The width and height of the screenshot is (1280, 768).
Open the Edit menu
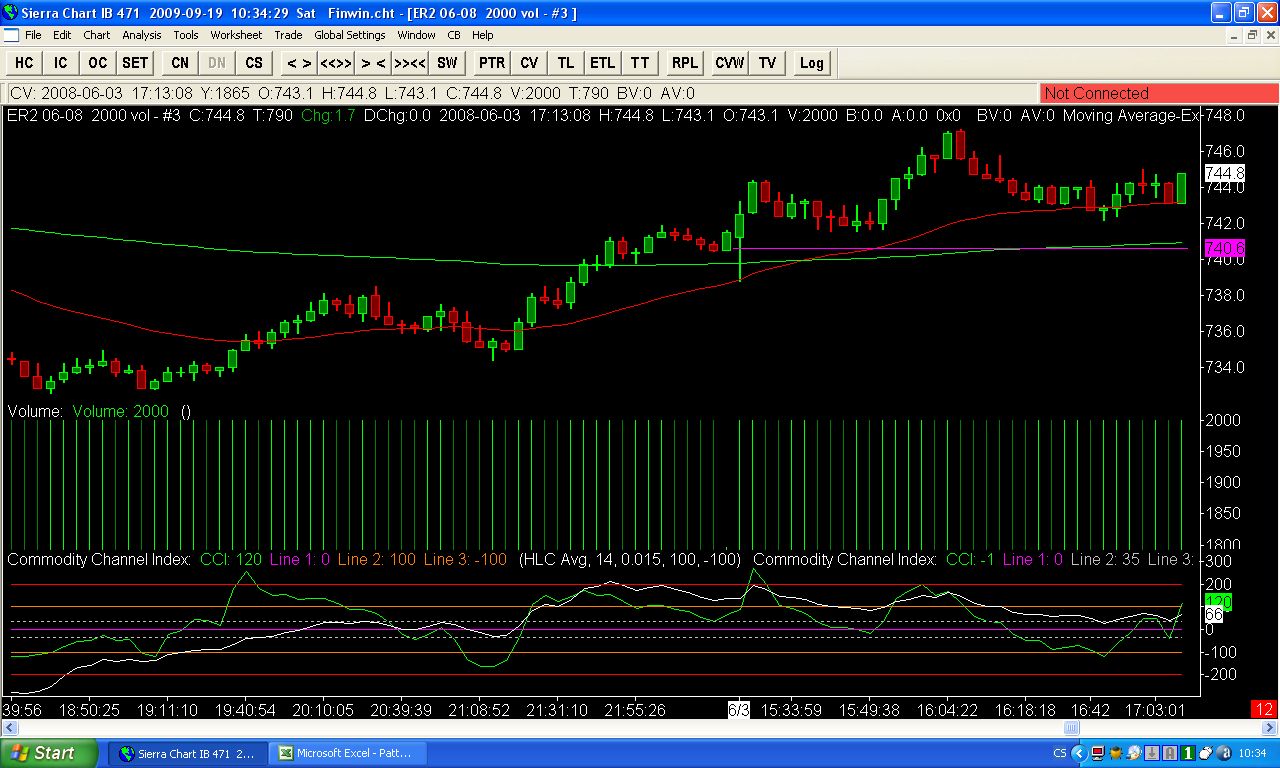coord(62,35)
